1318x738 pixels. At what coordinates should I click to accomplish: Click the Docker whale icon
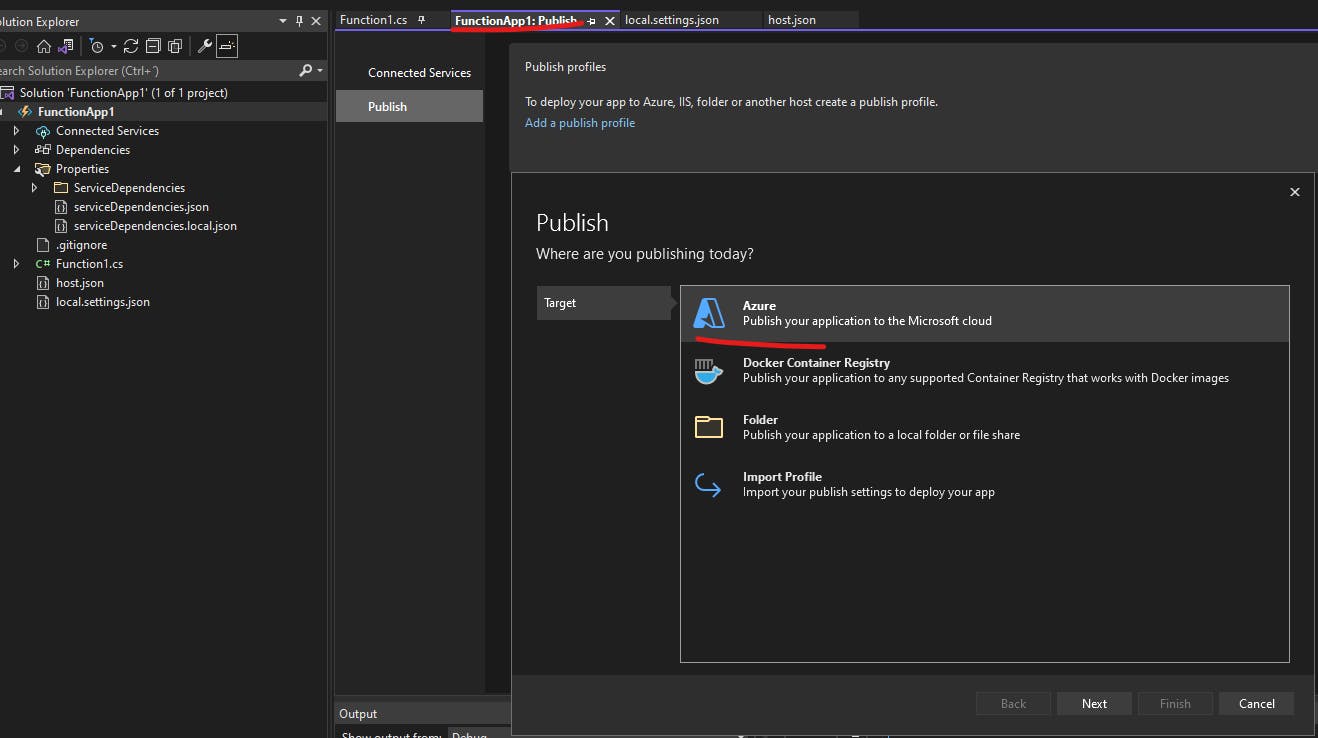709,371
